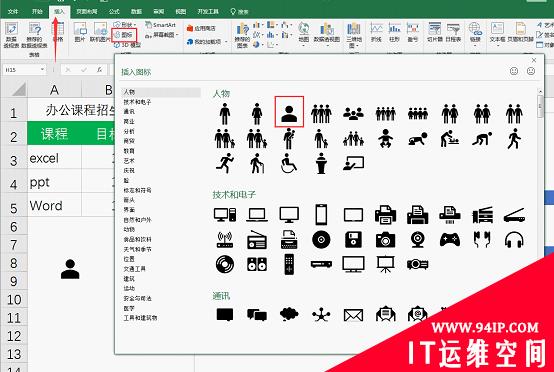Choose the running person icon
554x372 pixels.
[x=225, y=163]
